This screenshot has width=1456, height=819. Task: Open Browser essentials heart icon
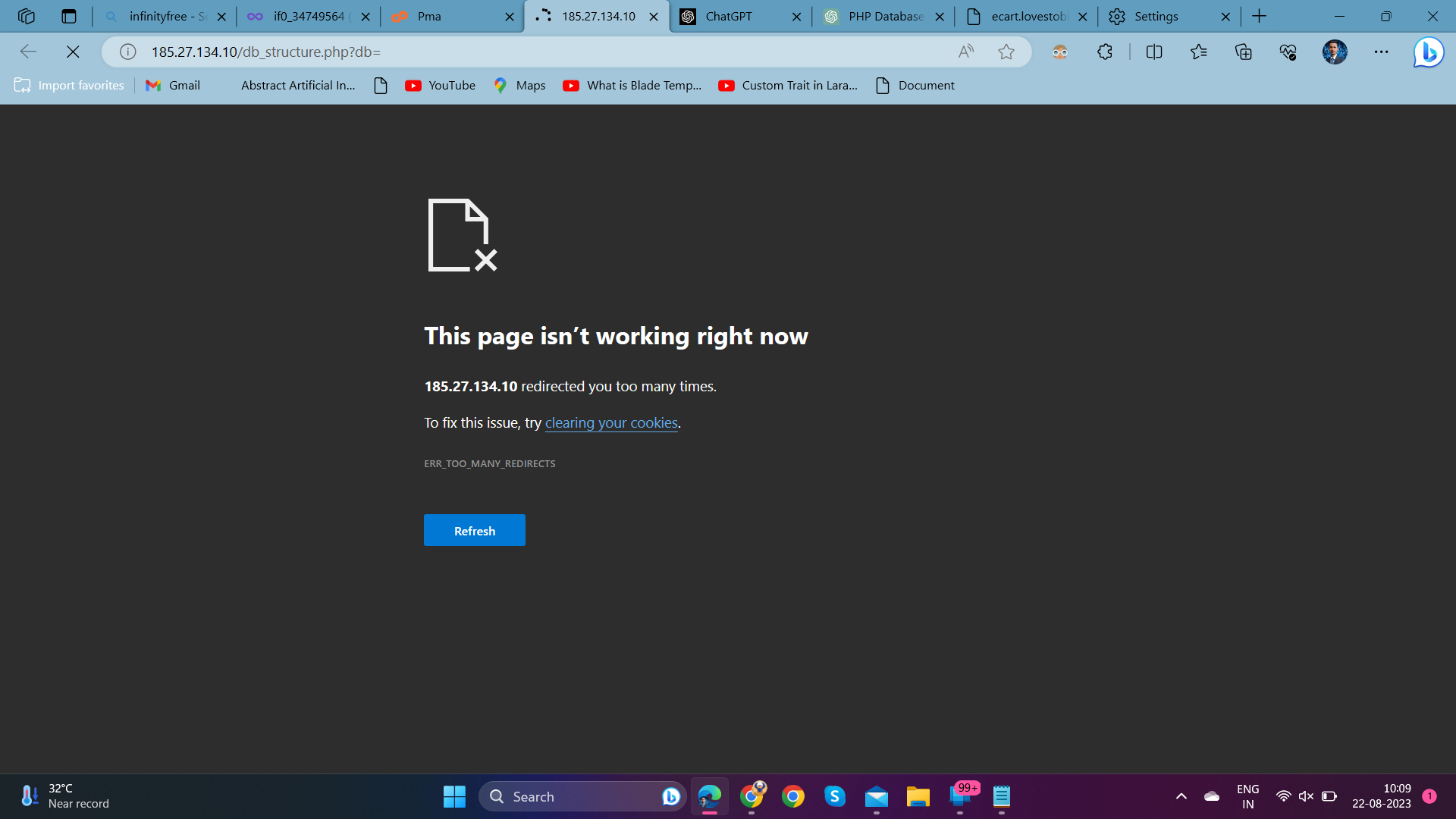pos(1288,52)
